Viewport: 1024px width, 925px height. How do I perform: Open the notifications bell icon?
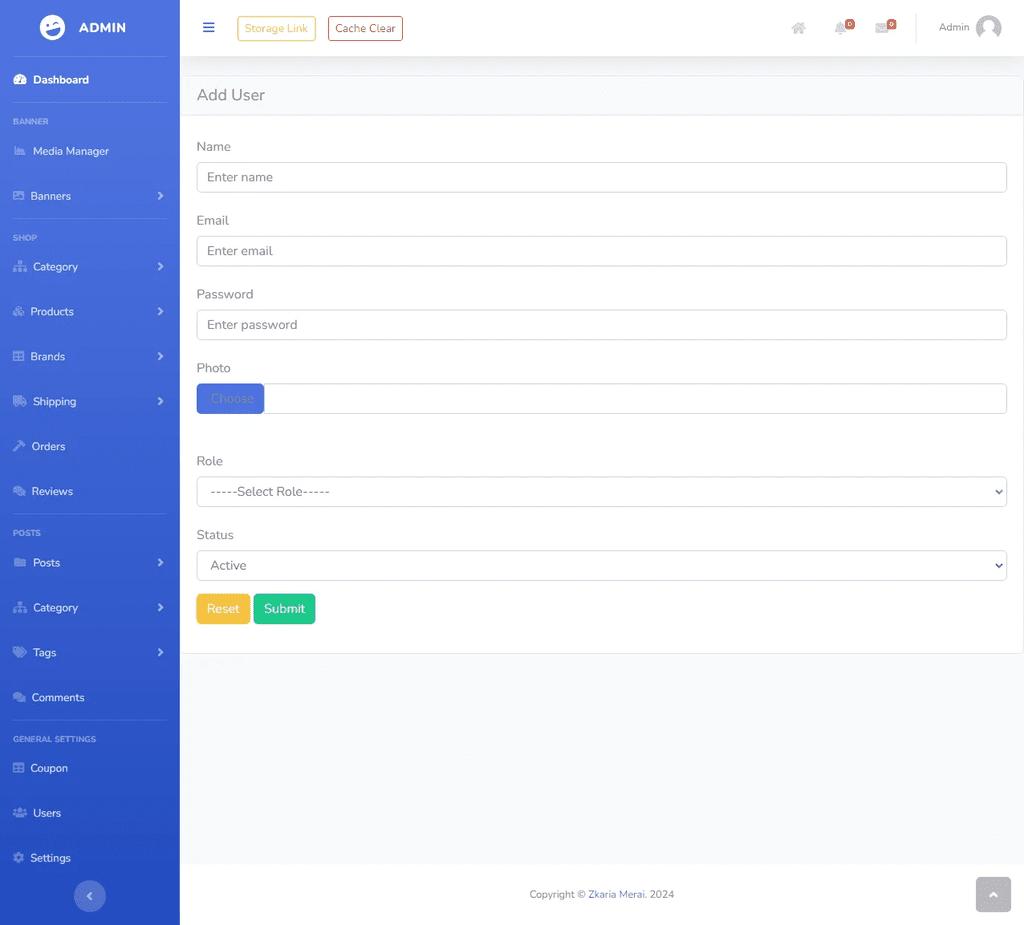point(840,28)
